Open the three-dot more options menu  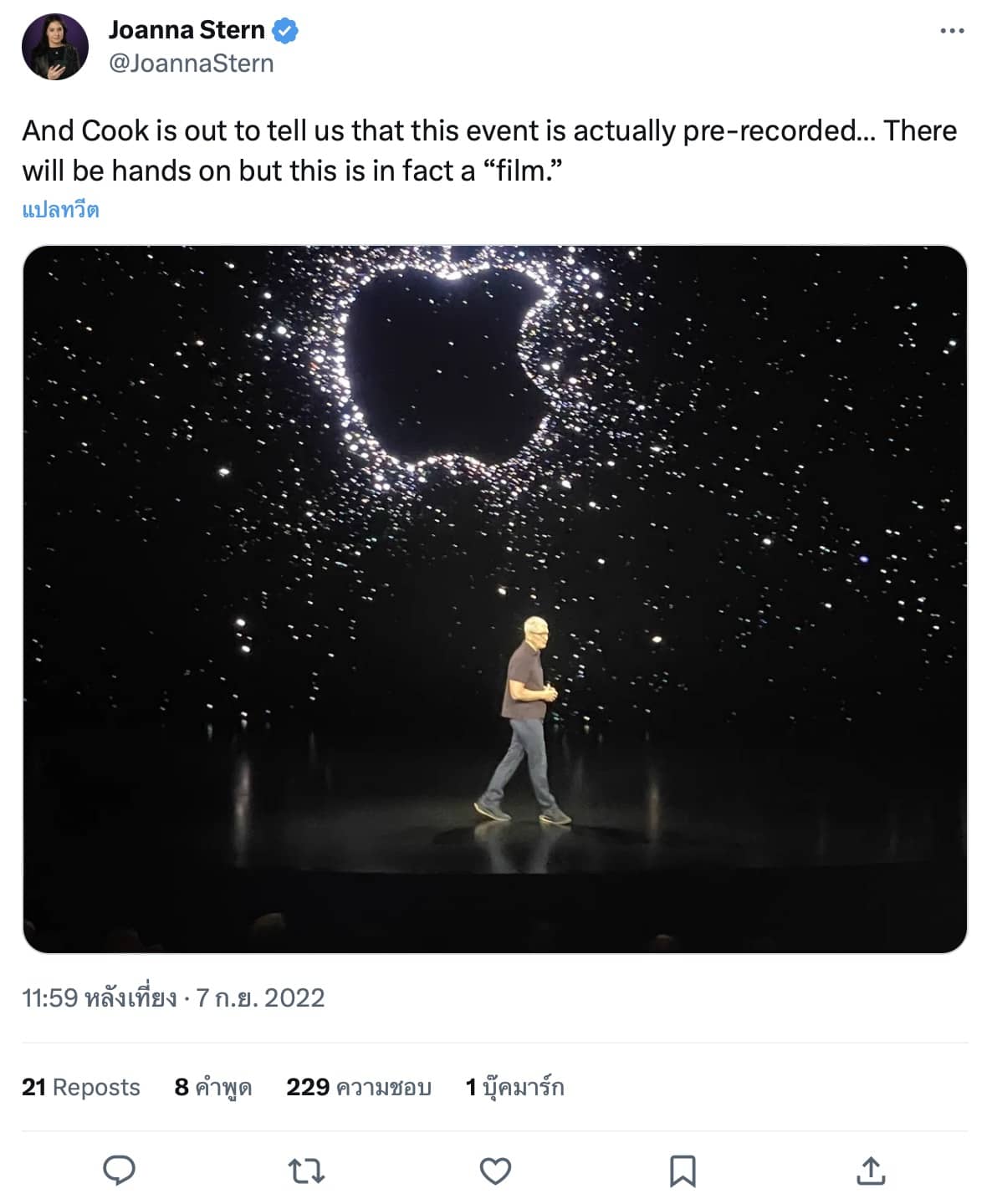point(952,31)
